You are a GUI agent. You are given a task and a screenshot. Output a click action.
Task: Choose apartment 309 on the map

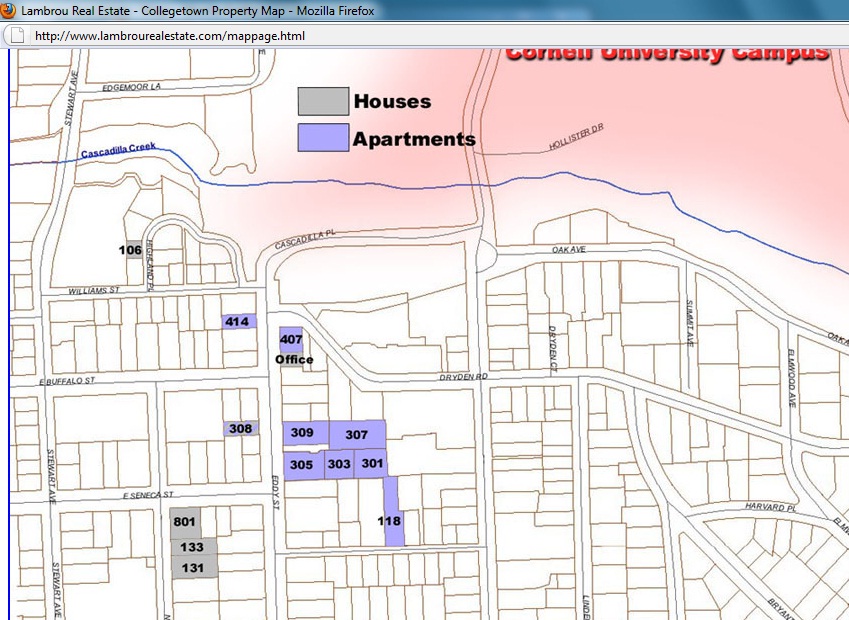click(304, 433)
